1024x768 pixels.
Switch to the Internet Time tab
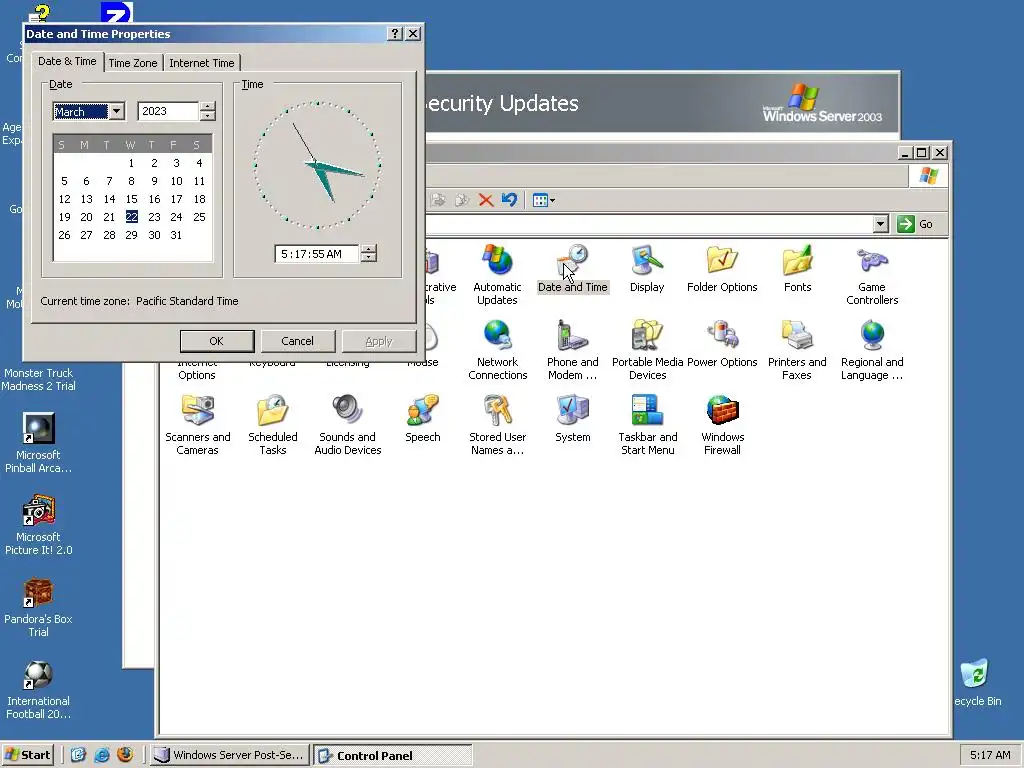202,63
